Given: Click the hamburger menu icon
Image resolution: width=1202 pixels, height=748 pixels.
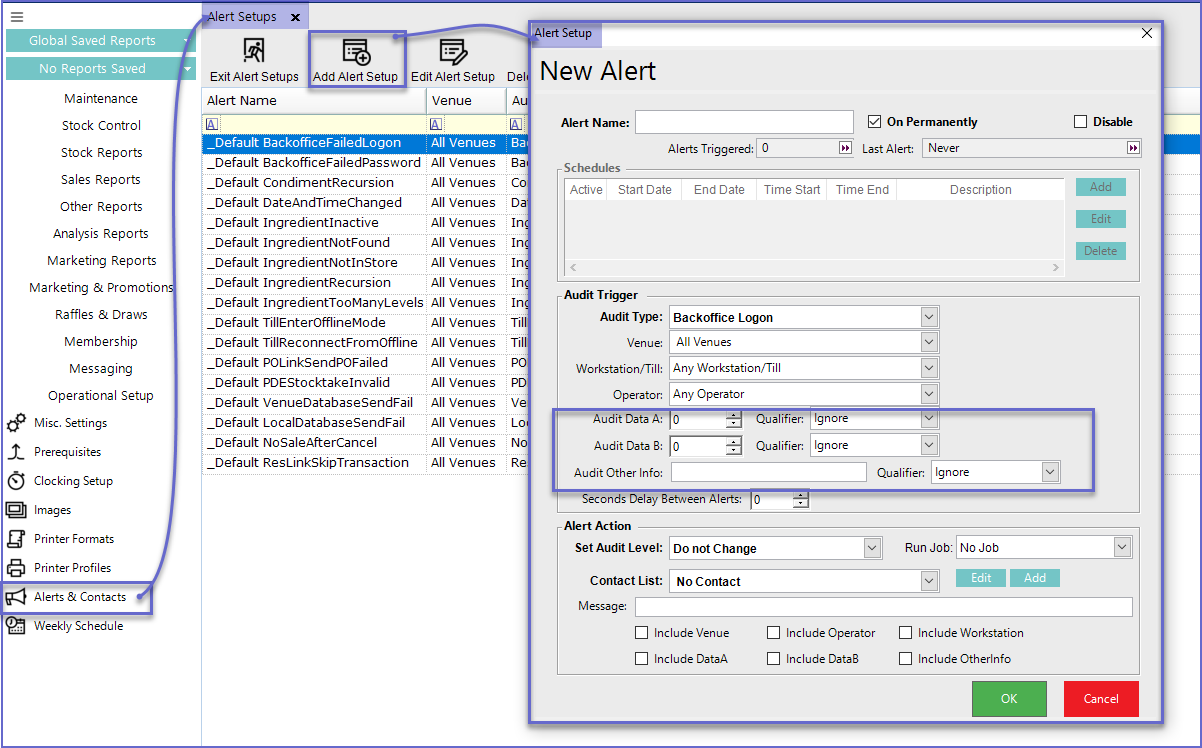Looking at the screenshot, I should 16,17.
